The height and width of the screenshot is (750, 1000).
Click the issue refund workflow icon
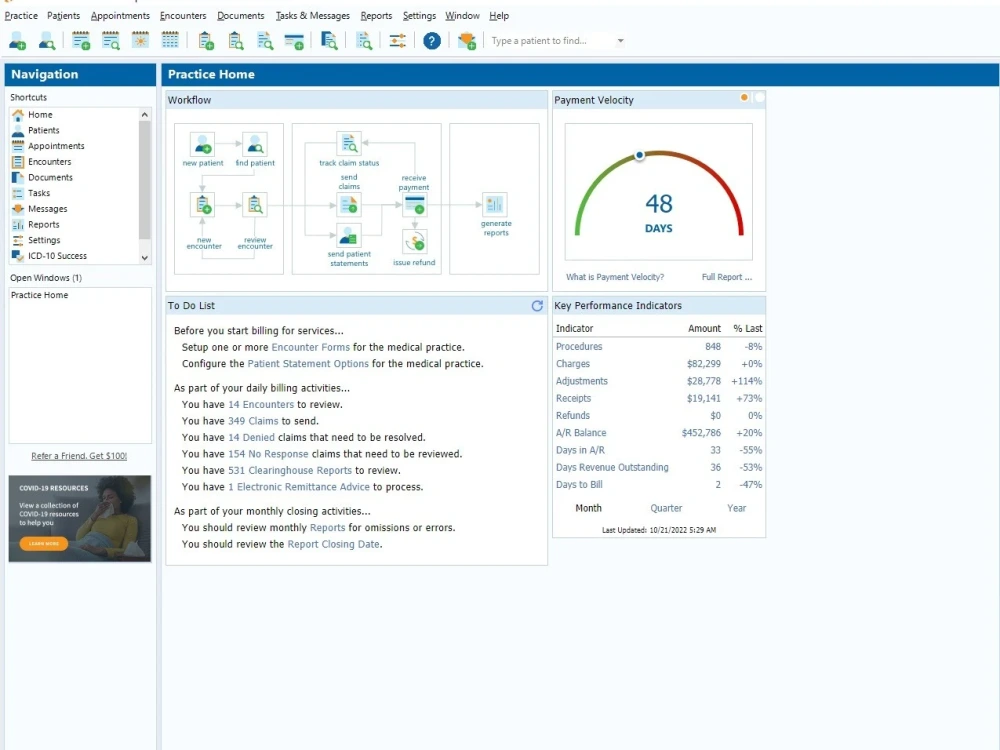click(x=415, y=242)
